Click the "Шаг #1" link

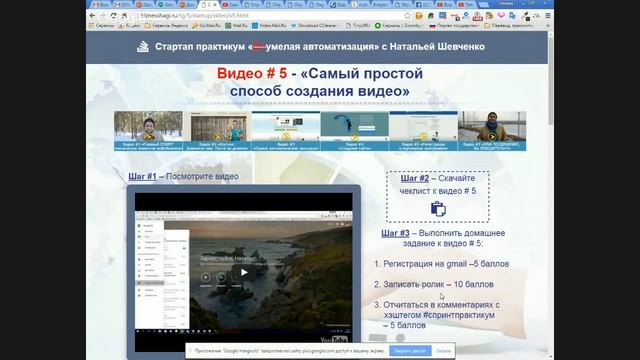click(x=142, y=176)
